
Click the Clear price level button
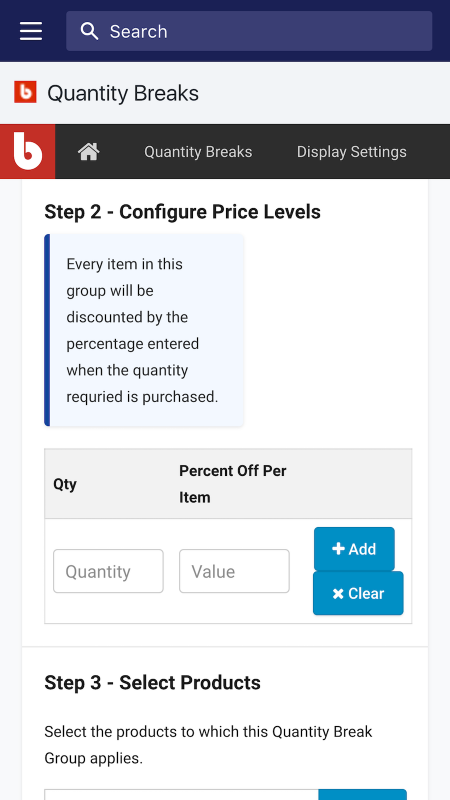click(358, 593)
